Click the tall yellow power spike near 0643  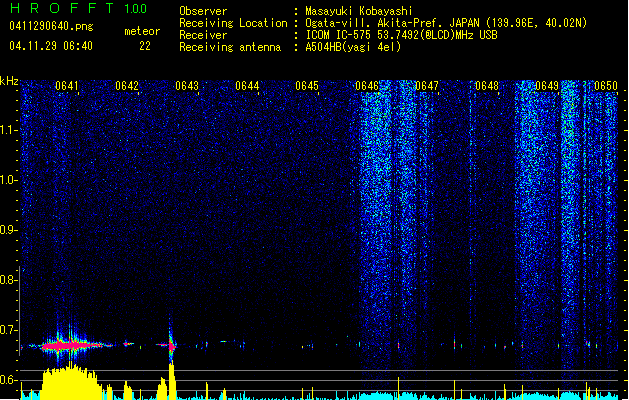172,381
